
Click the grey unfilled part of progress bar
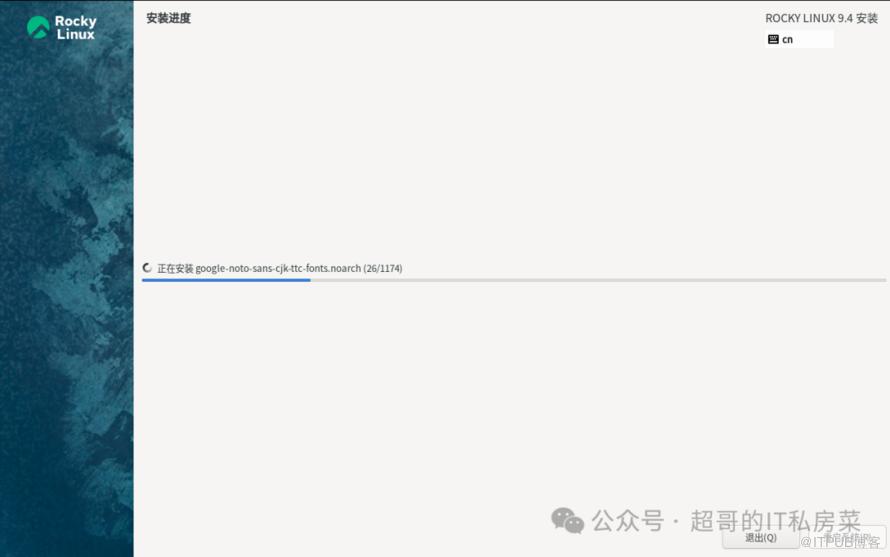coord(598,280)
